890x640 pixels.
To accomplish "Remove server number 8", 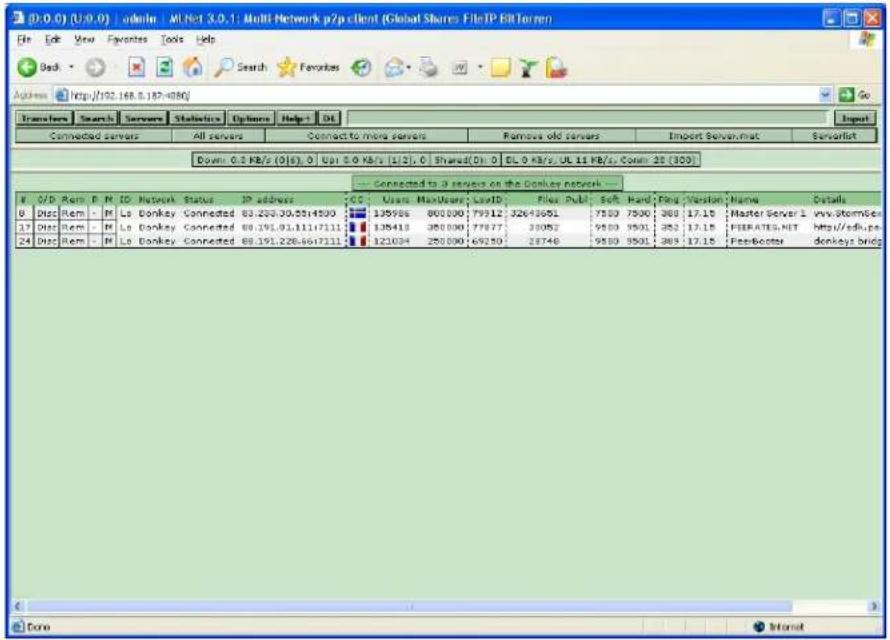I will [73, 213].
